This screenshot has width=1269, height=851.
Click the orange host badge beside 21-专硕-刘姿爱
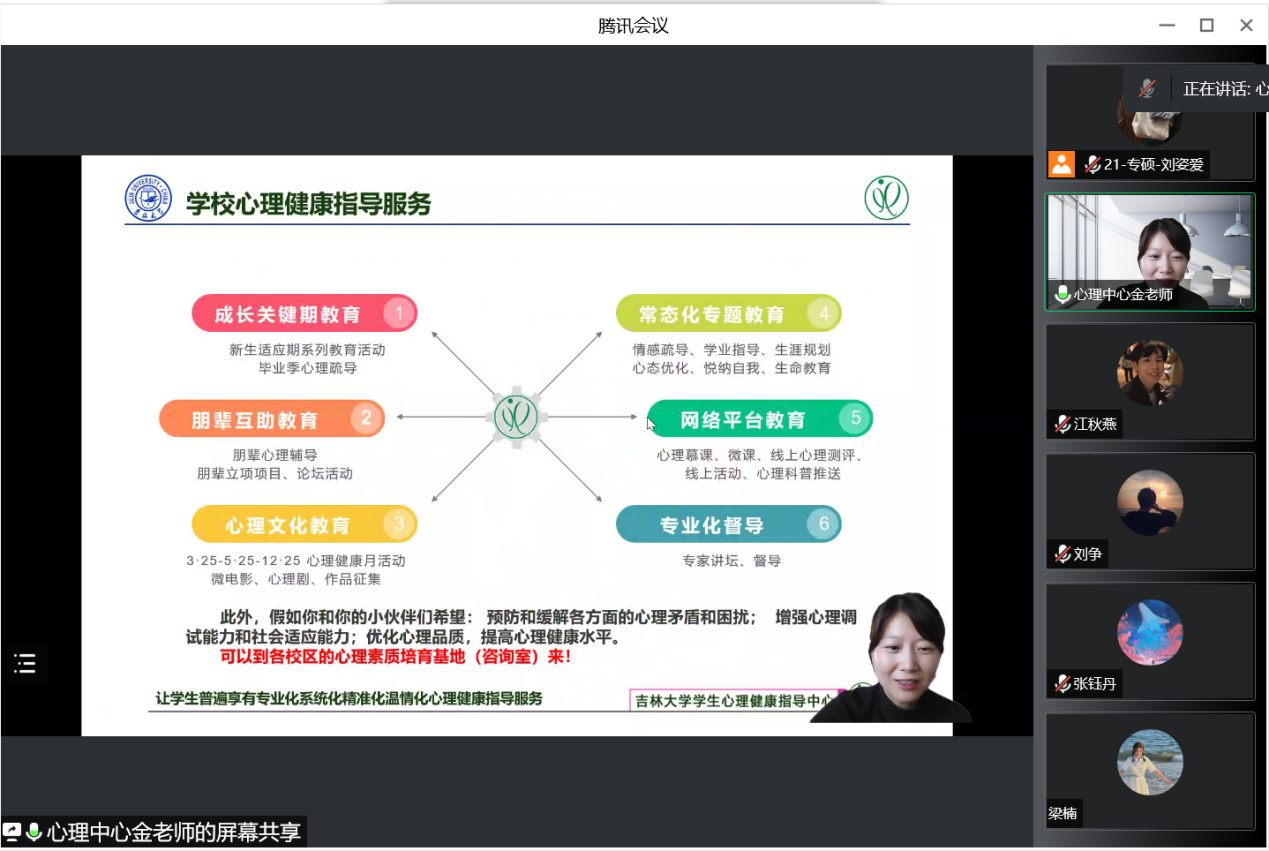1061,164
